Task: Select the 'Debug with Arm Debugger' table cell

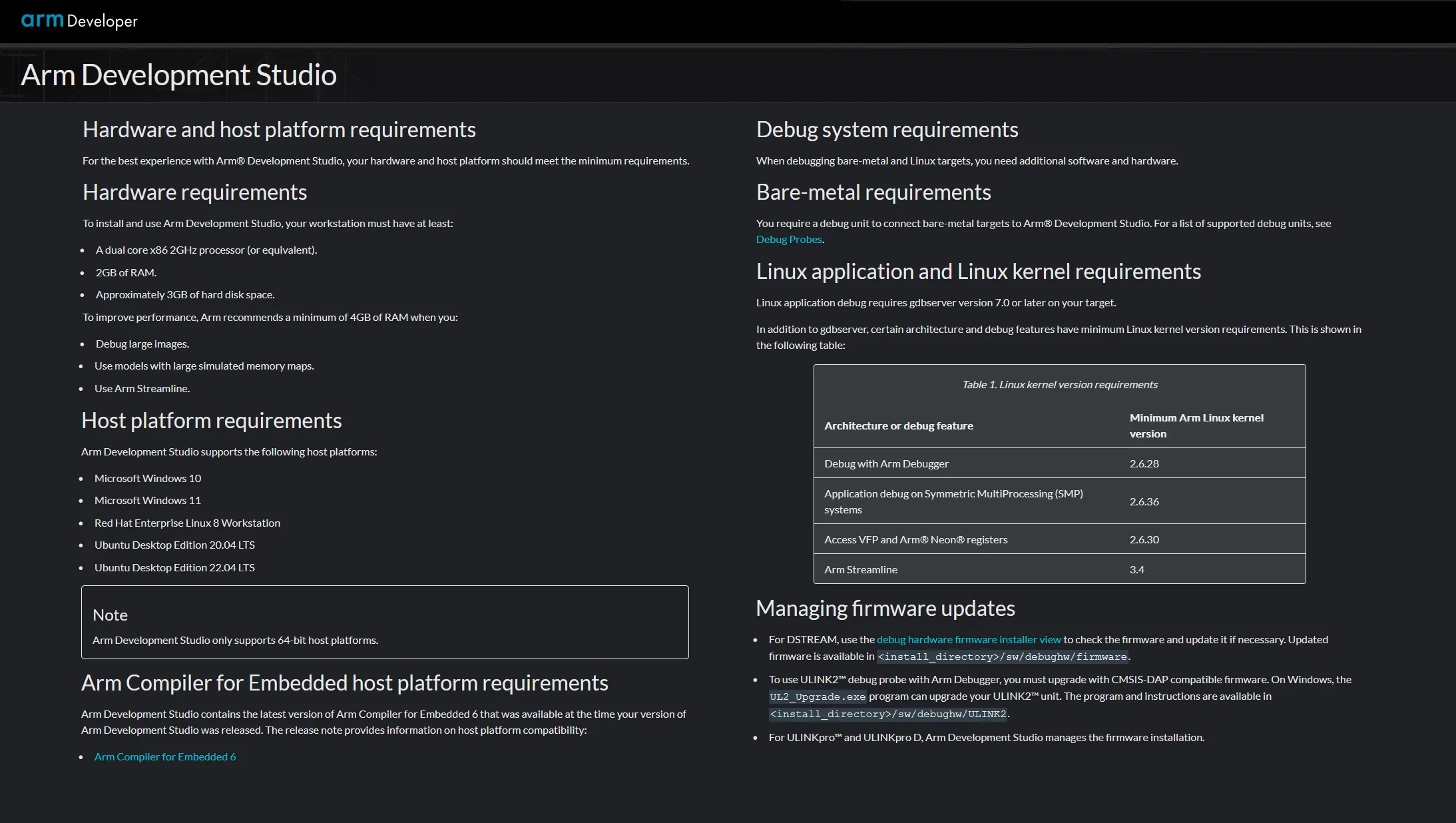Action: pos(886,464)
